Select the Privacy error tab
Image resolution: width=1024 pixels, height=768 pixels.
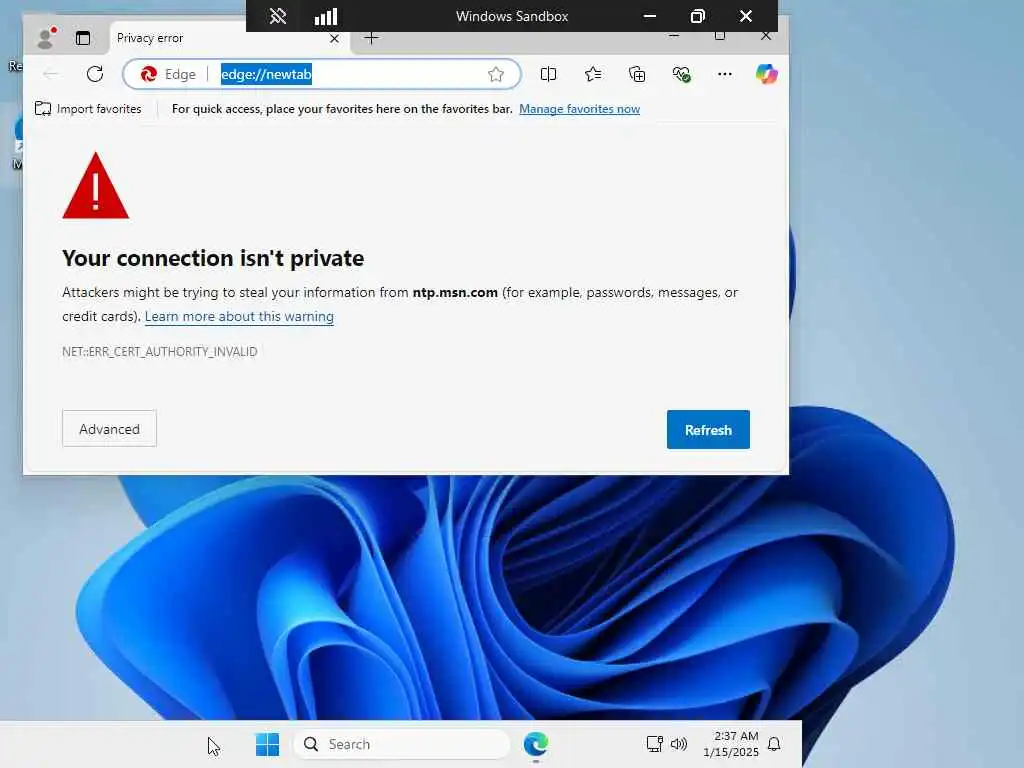pyautogui.click(x=229, y=38)
